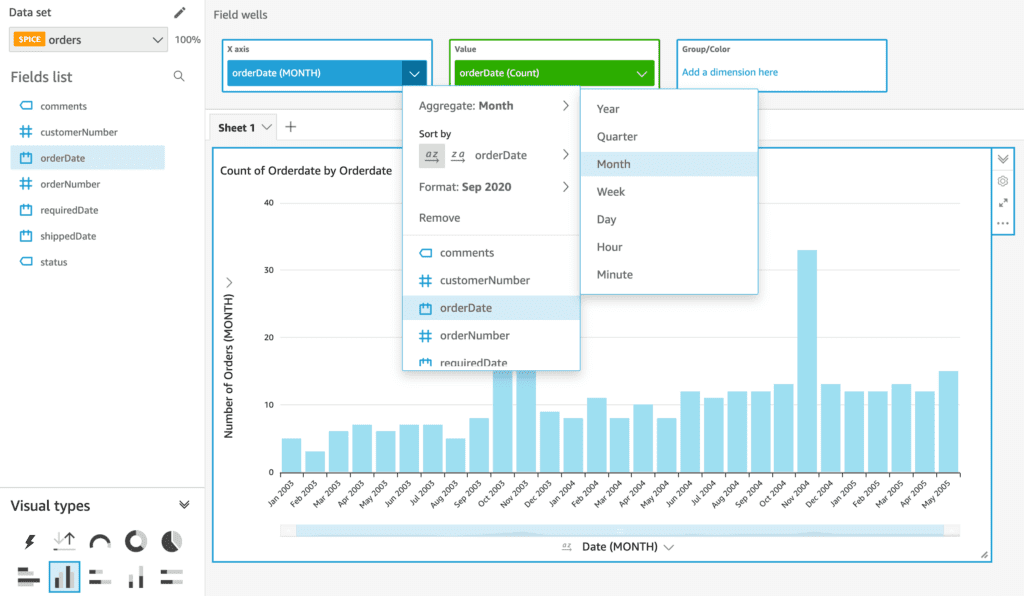The image size is (1024, 596).
Task: Sort ascending with the a-z icon in menu
Action: coord(432,155)
